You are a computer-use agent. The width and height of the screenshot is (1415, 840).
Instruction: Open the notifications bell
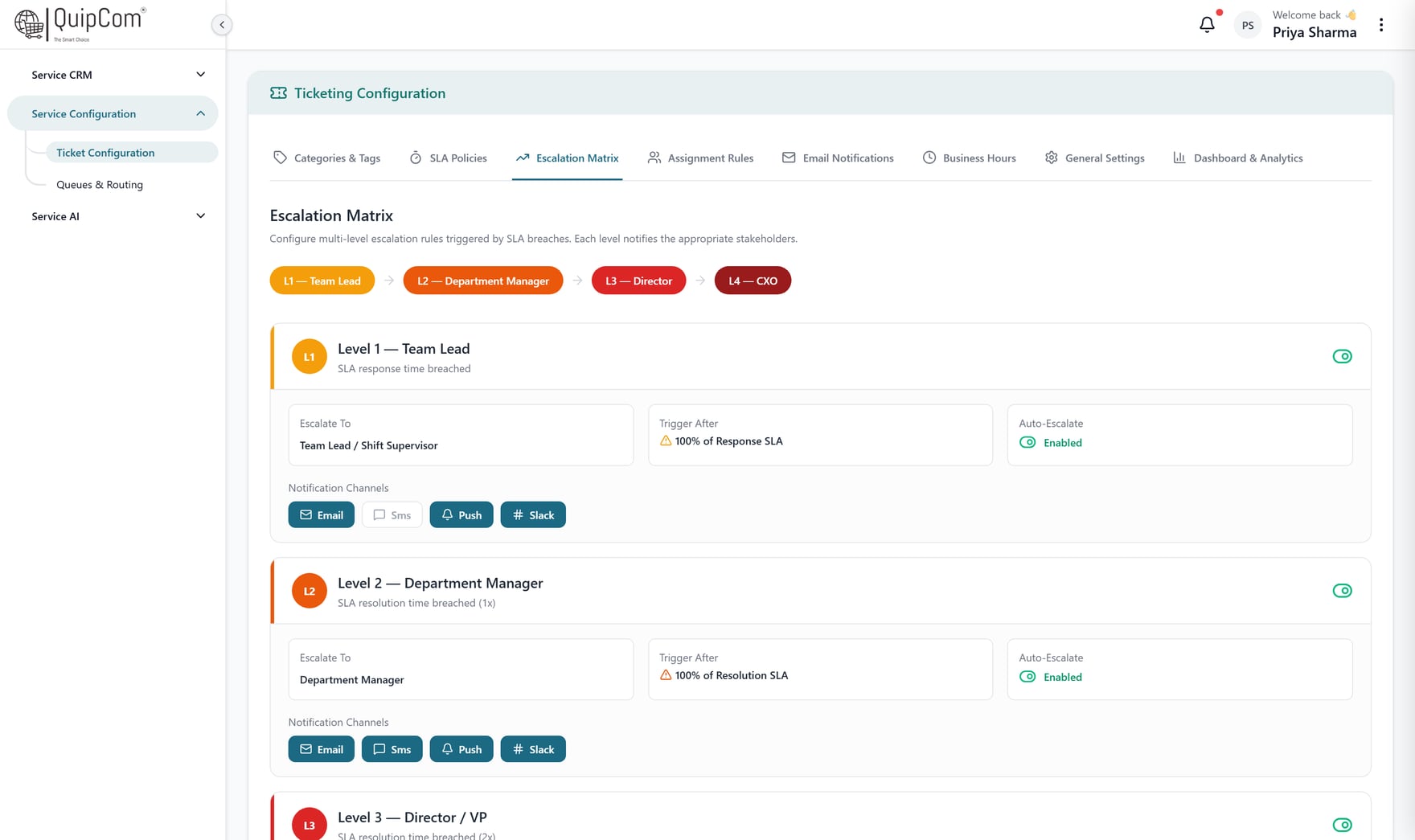click(x=1207, y=25)
